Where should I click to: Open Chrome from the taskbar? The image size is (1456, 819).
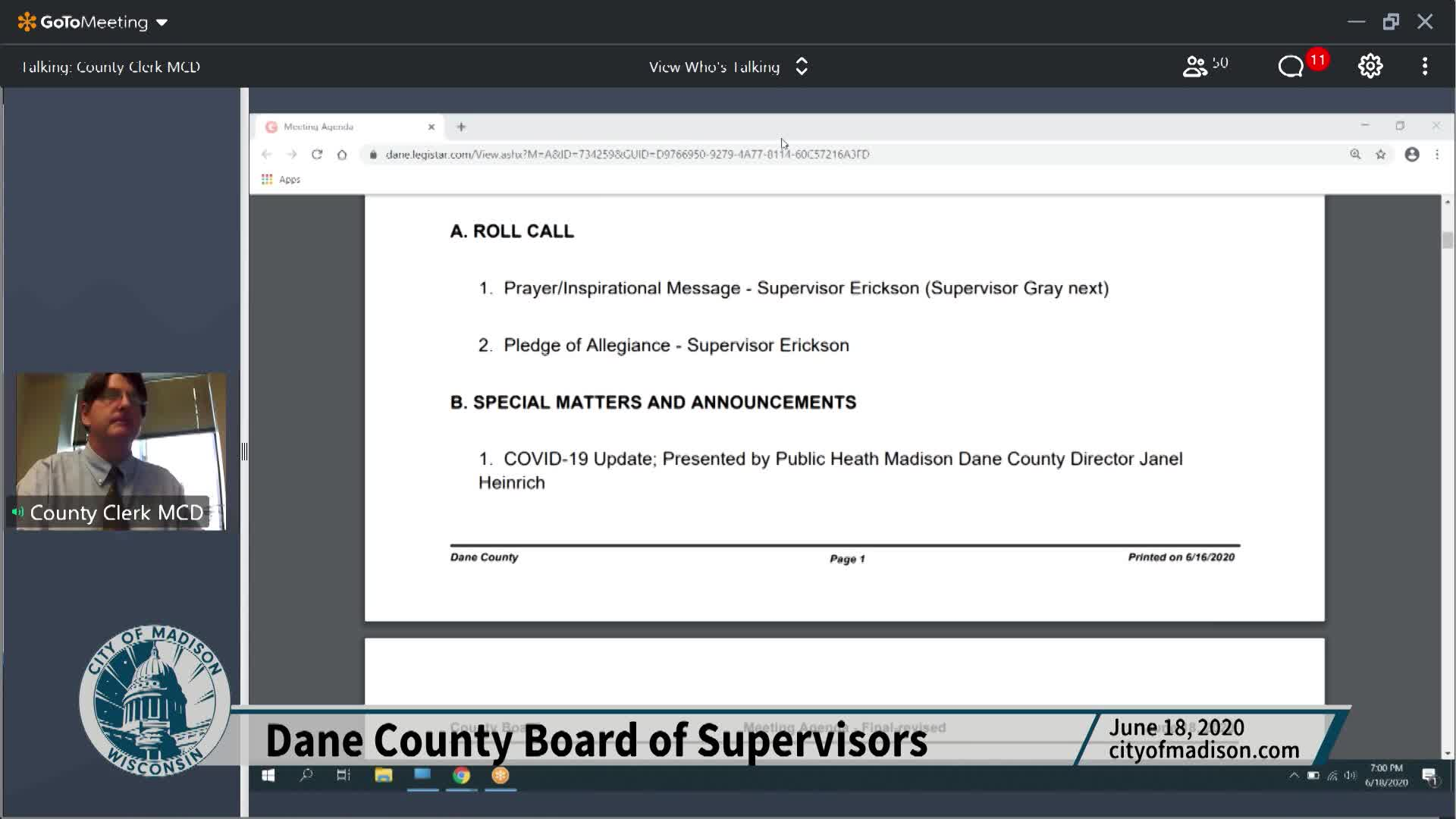[x=460, y=776]
